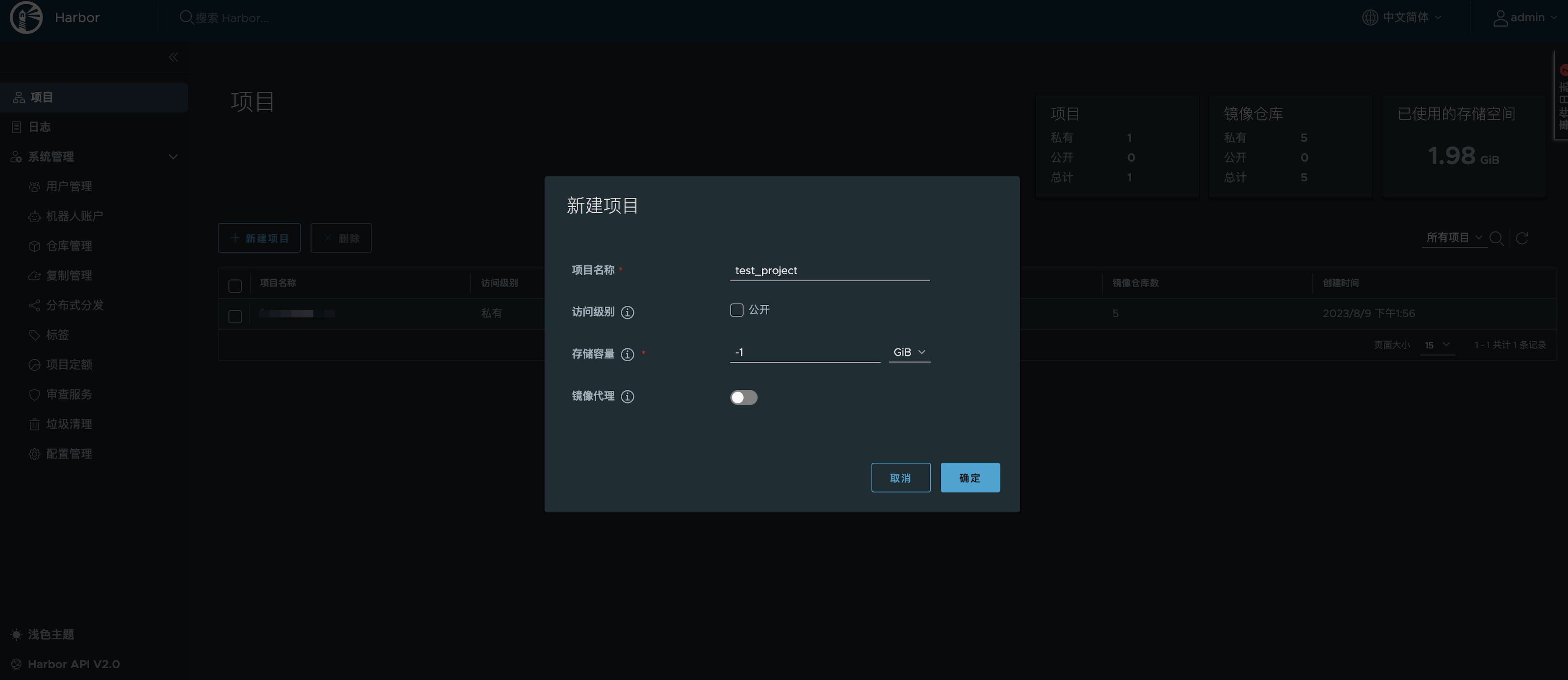1568x680 pixels.
Task: Click the search magnifier next to 所有项目
Action: point(1496,238)
